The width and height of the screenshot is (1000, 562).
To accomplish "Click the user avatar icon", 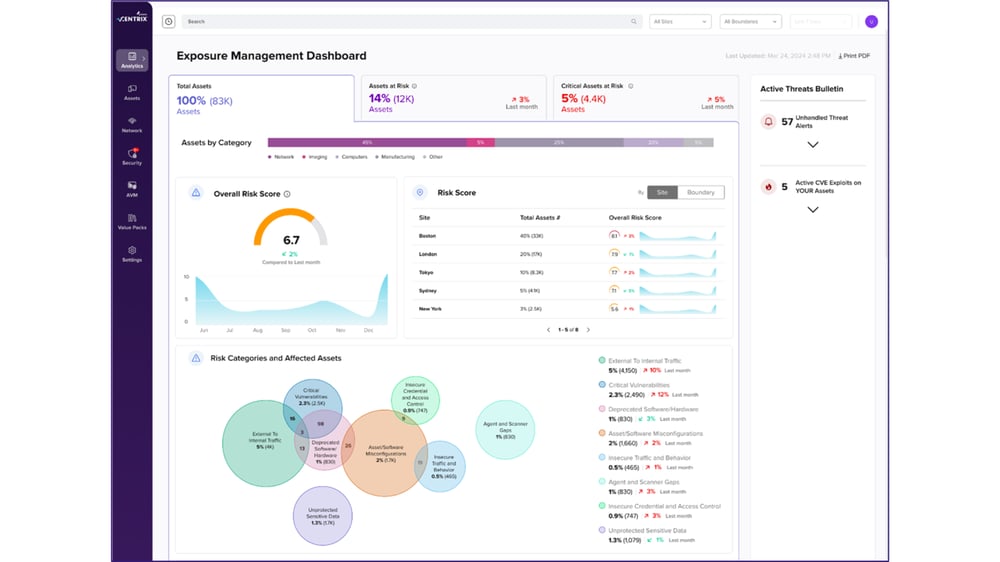I will coord(871,21).
